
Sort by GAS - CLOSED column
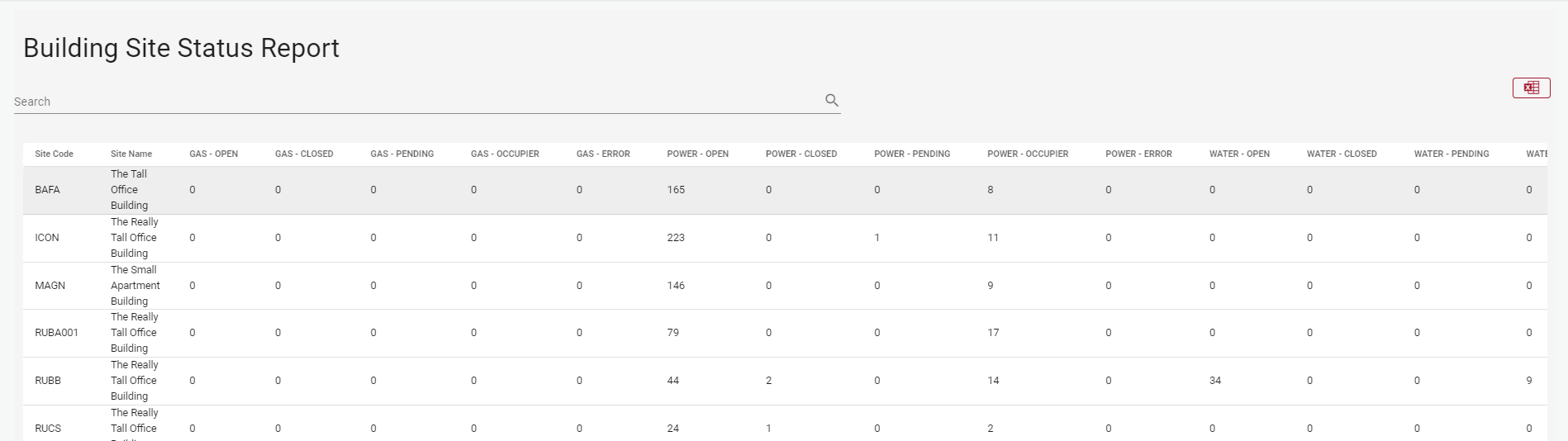click(304, 154)
